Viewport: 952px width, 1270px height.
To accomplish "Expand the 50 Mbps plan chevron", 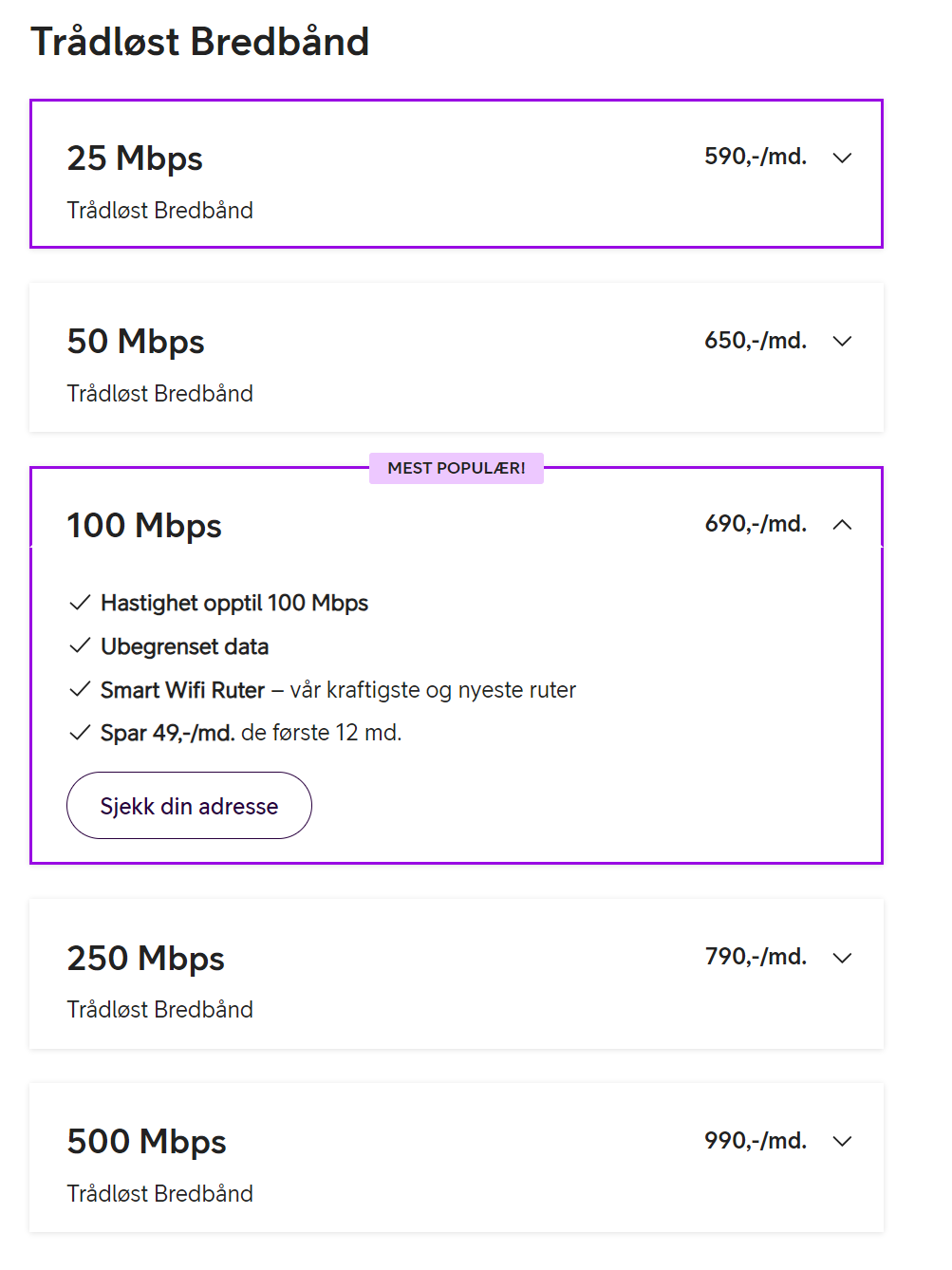I will pos(842,341).
